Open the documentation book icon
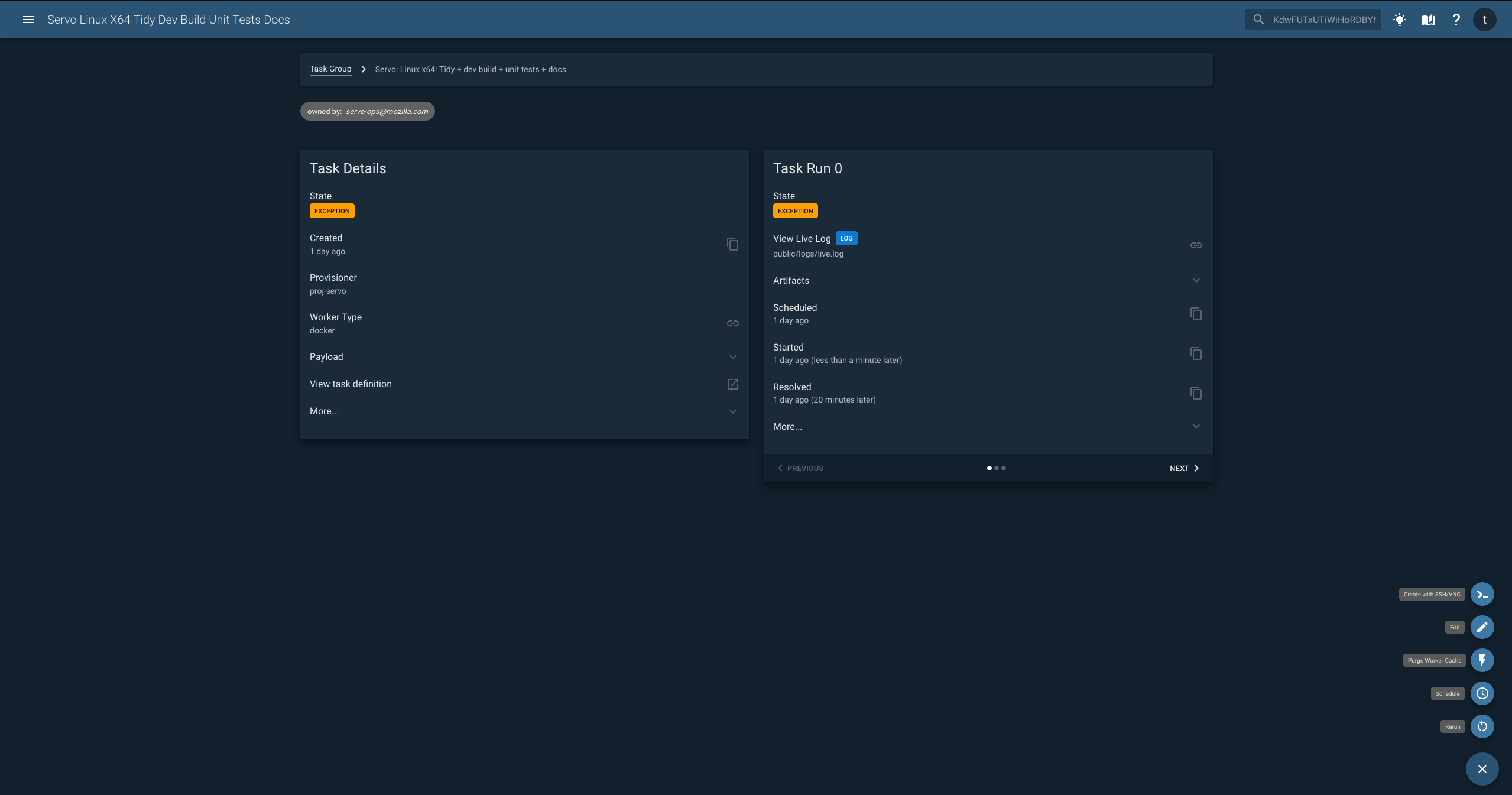This screenshot has height=795, width=1512. (1428, 20)
